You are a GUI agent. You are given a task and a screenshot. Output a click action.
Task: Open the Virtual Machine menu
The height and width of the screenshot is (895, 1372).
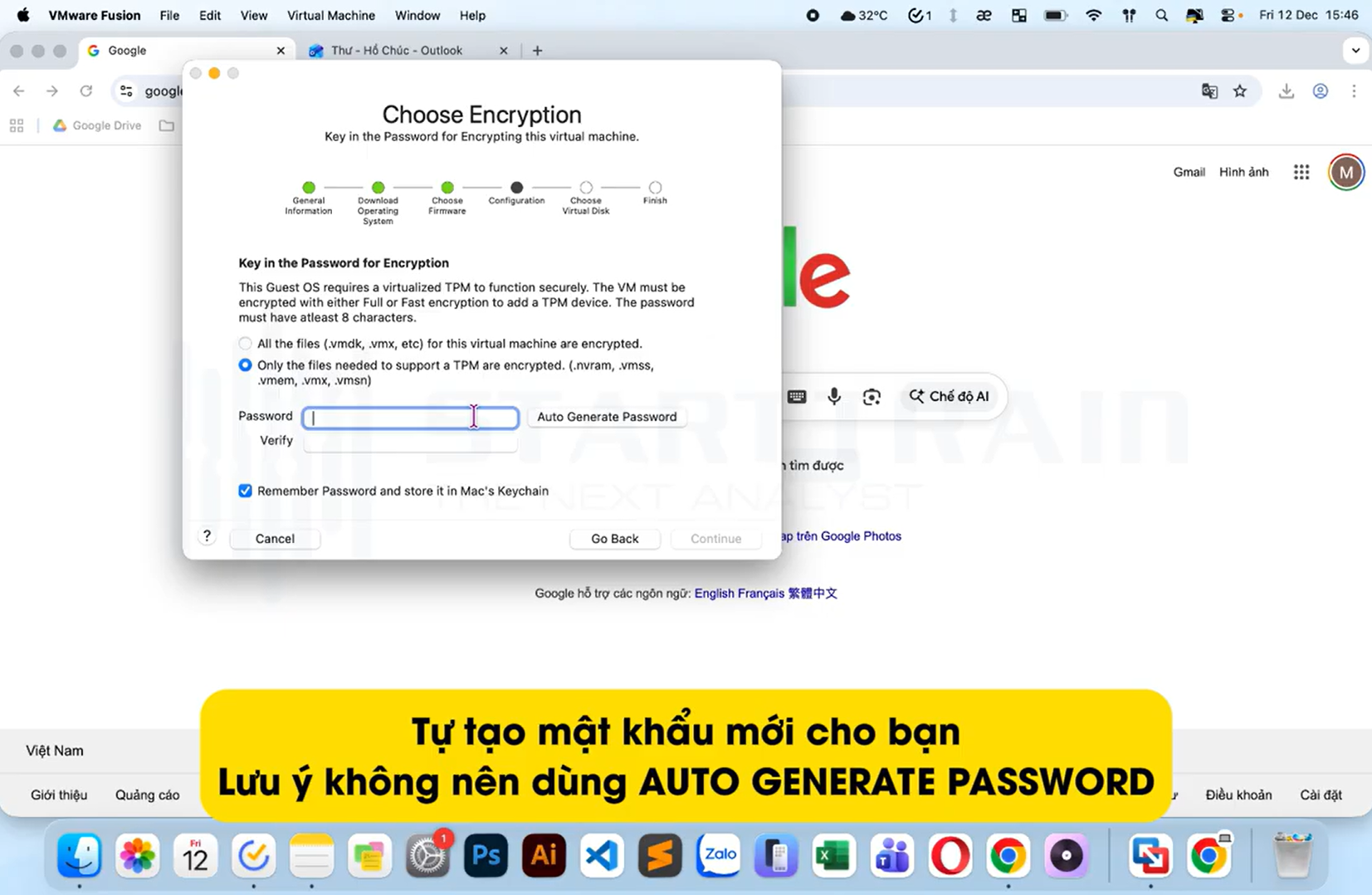click(331, 15)
